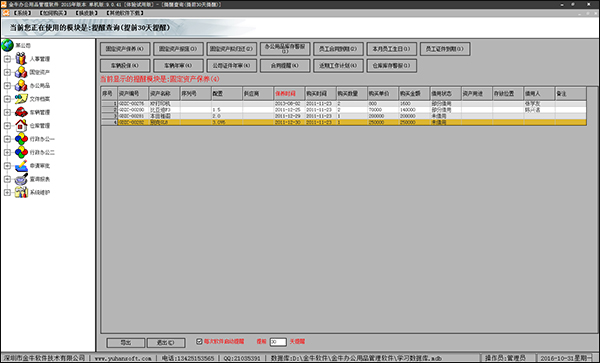Click the 近期工作计划(4) button

338,66
